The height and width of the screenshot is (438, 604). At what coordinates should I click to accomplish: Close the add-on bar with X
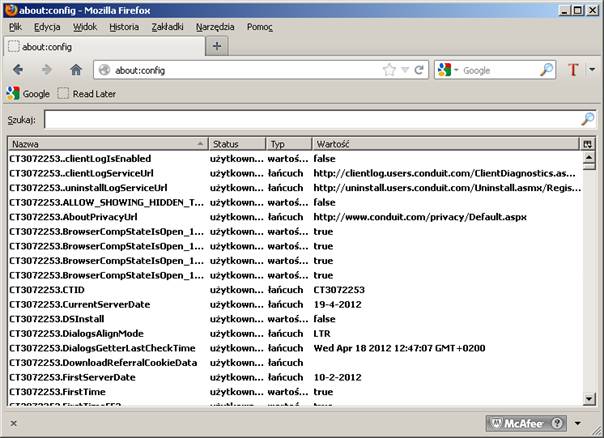(13, 423)
